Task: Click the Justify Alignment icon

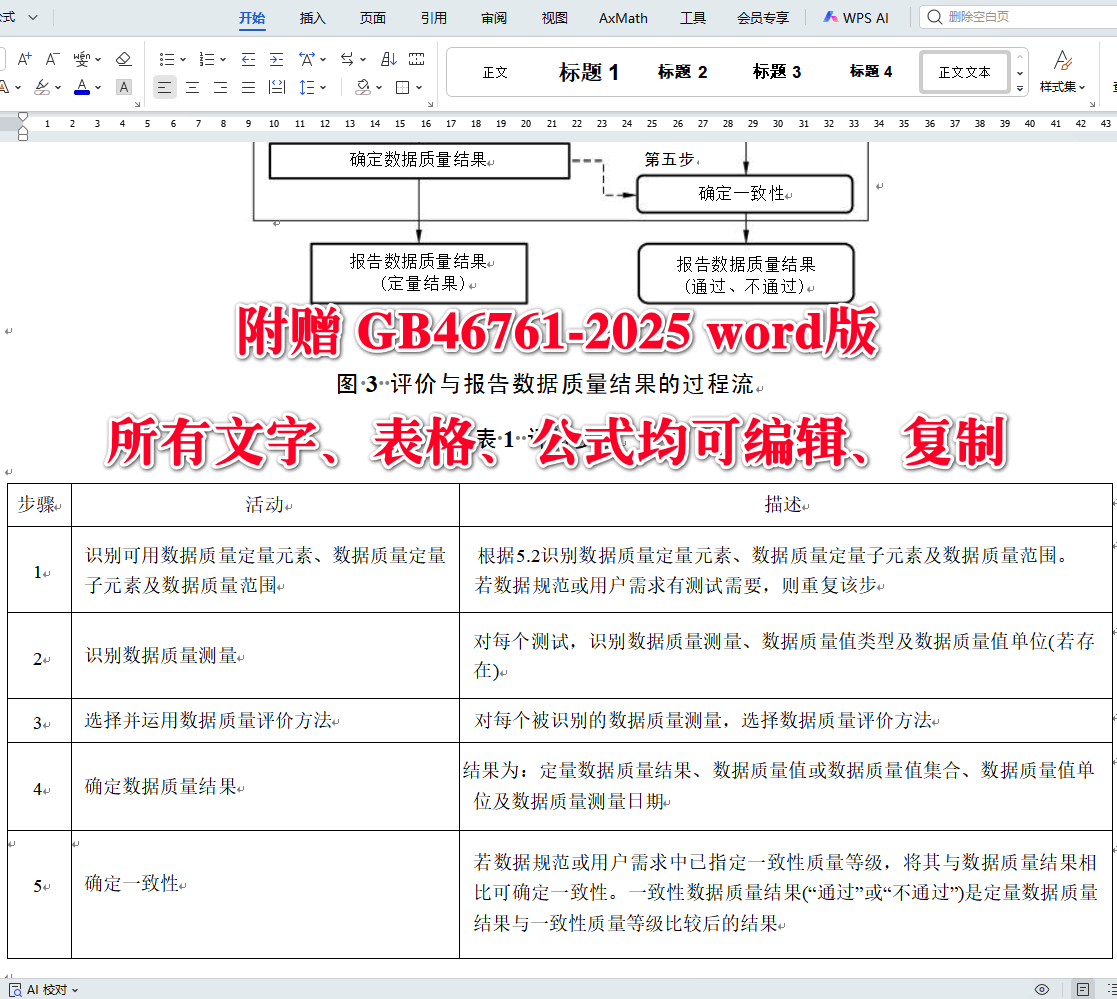Action: click(x=249, y=88)
